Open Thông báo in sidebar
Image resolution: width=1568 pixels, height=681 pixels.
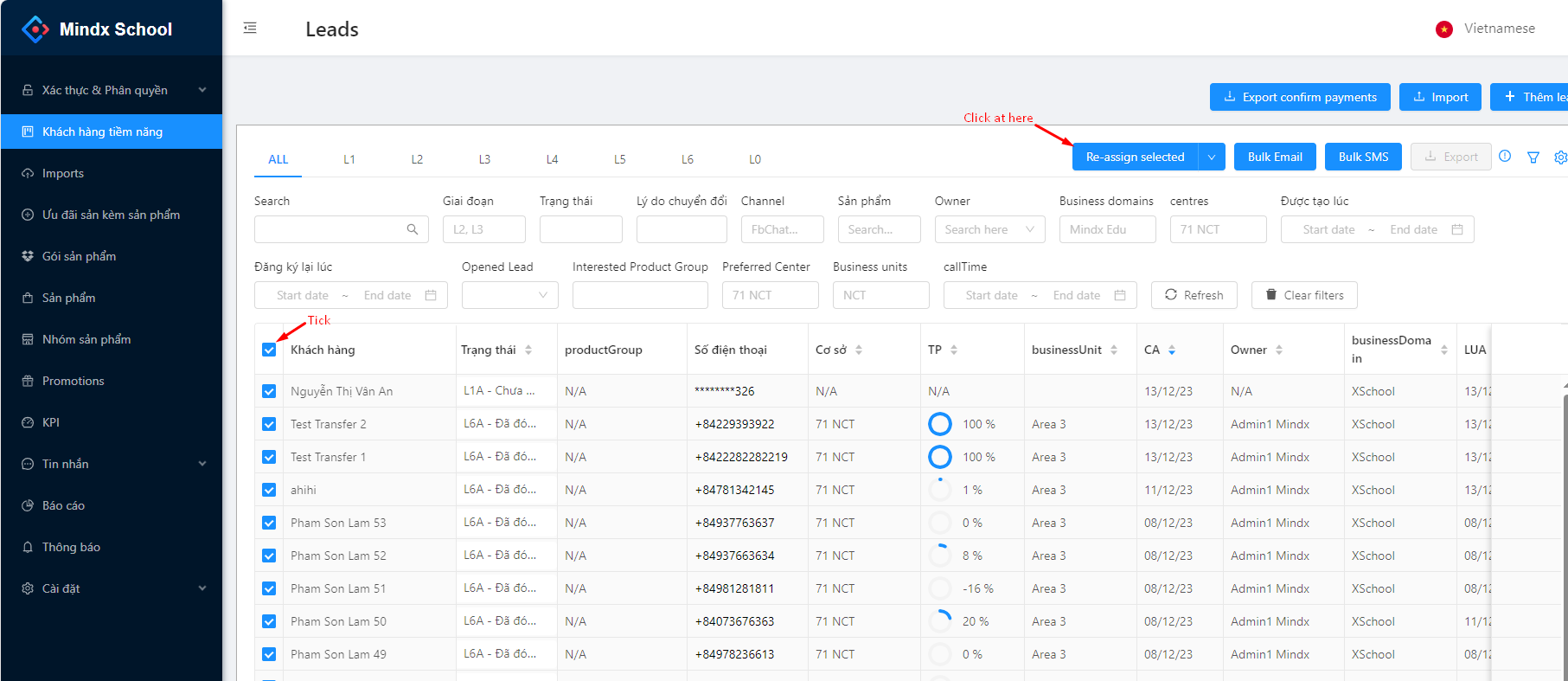(112, 547)
